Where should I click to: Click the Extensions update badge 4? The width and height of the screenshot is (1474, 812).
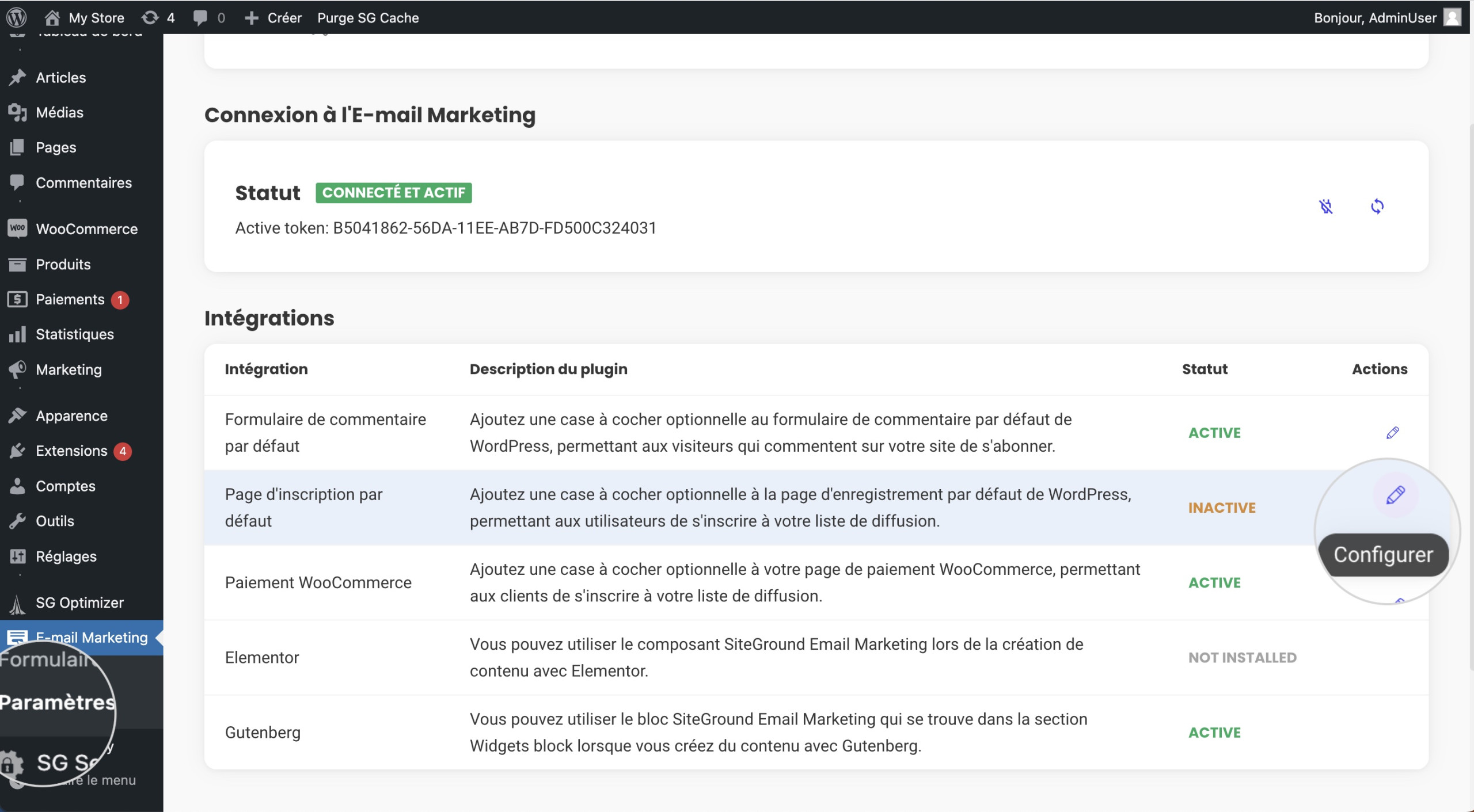123,451
